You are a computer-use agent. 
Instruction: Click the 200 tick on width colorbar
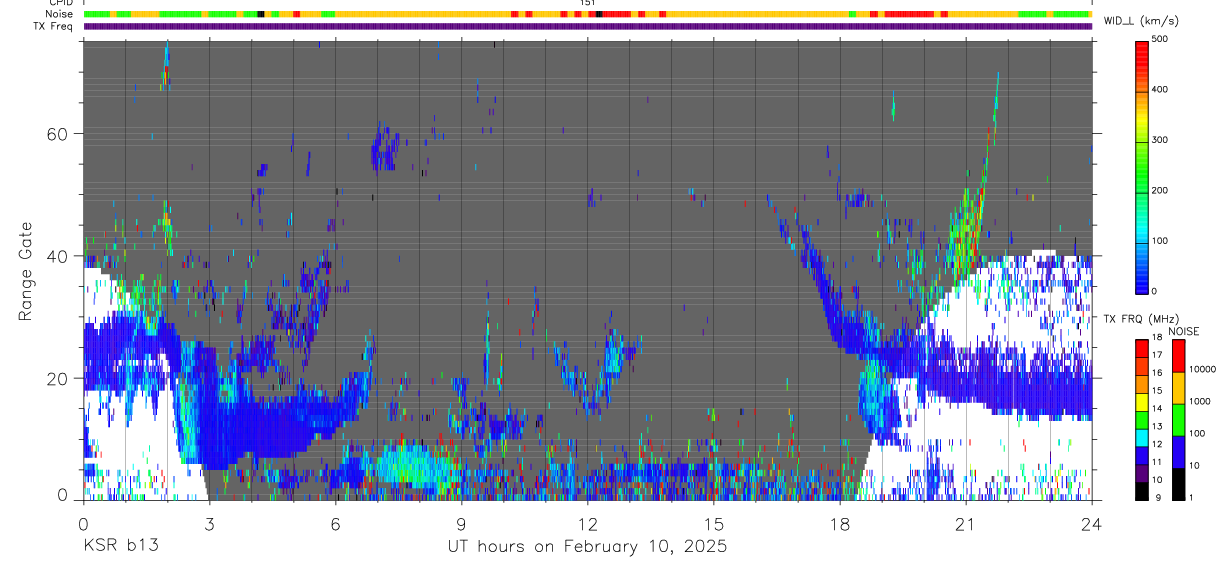pos(1161,190)
